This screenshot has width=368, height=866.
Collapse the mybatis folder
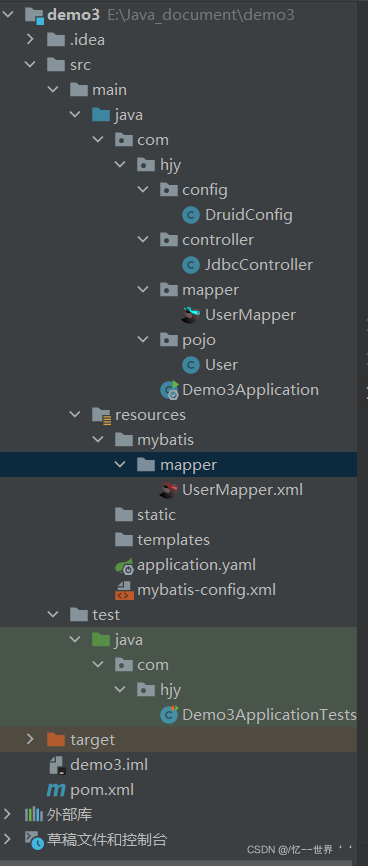98,440
